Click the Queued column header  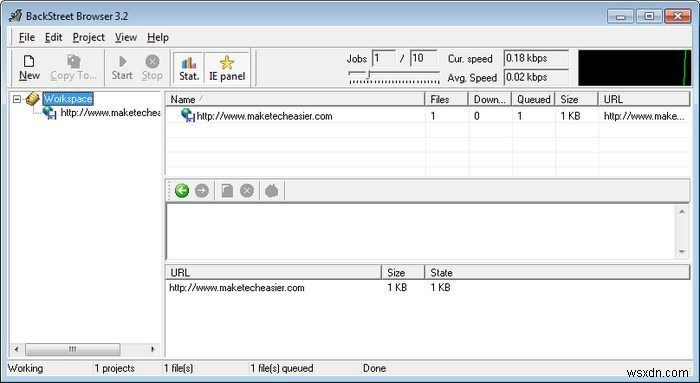(x=533, y=100)
